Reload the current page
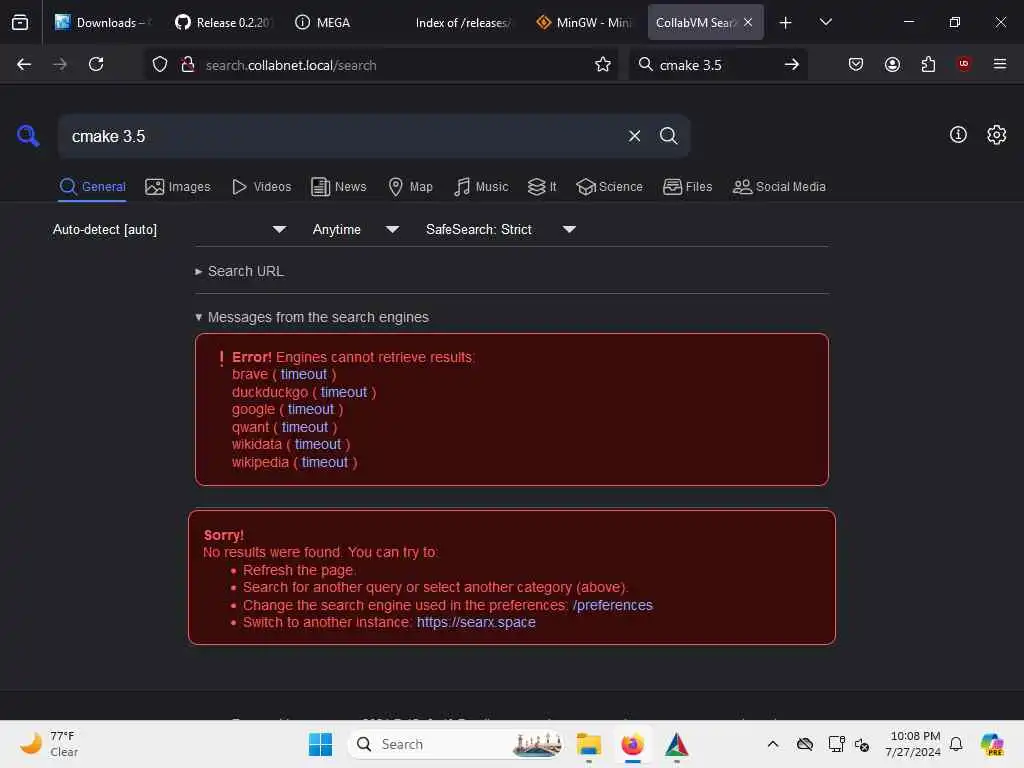The image size is (1024, 768). [96, 64]
